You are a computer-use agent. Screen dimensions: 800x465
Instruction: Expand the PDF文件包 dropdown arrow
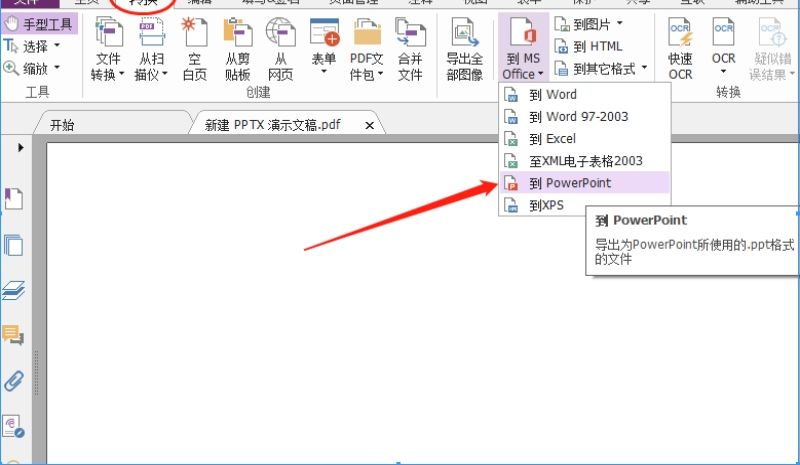pyautogui.click(x=381, y=74)
